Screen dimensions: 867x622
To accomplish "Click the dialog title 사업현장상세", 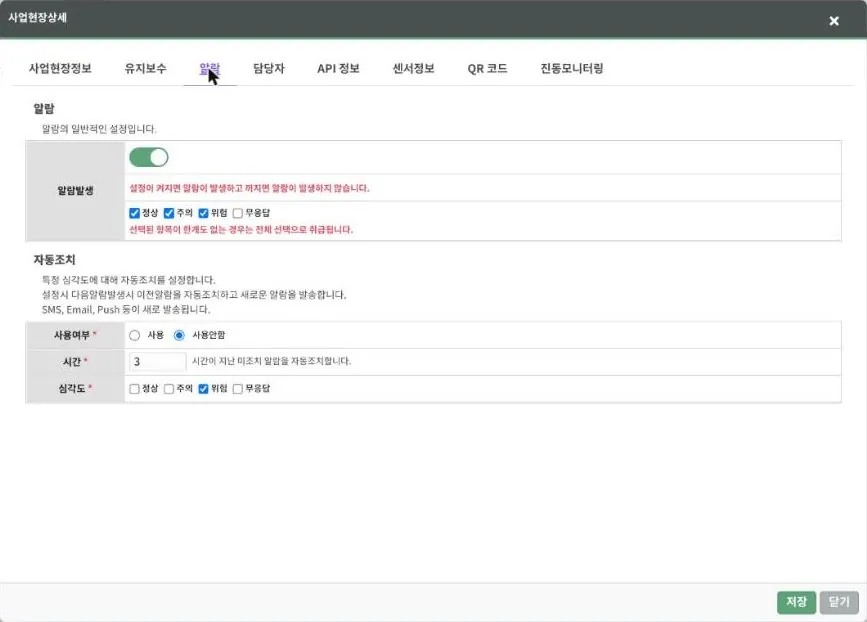I will 38,17.
